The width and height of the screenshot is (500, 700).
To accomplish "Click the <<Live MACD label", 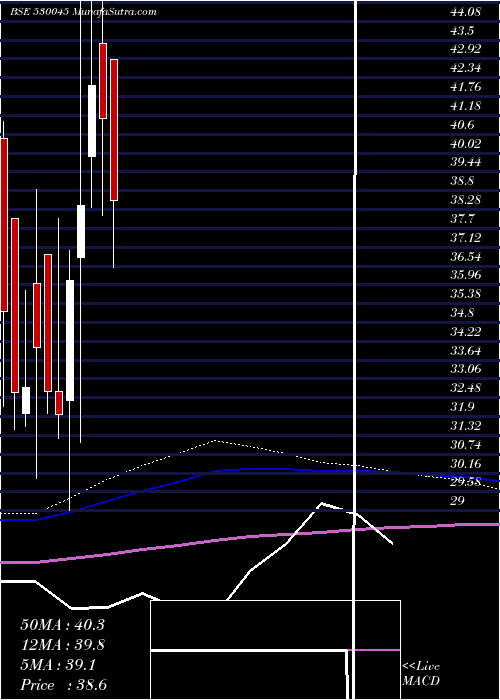I will [x=421, y=674].
